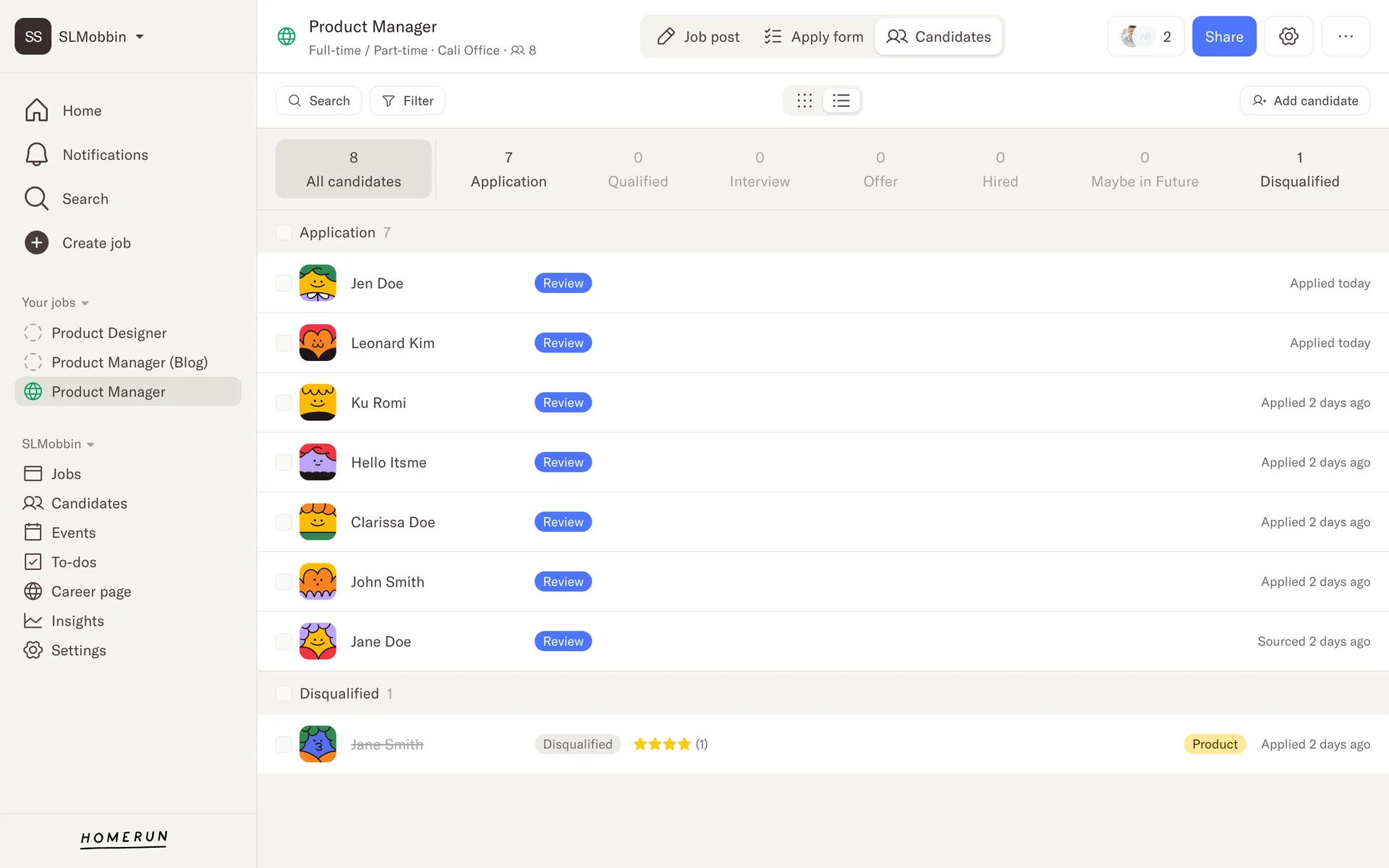Check the box next to Jen Doe
The height and width of the screenshot is (868, 1389).
coord(284,284)
